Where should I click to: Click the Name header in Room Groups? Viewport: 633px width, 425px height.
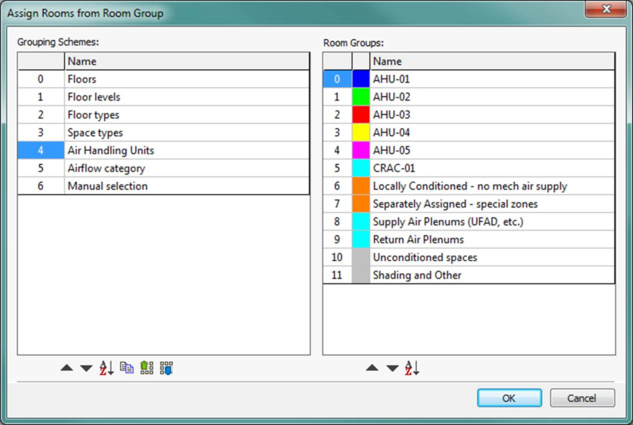tap(490, 61)
